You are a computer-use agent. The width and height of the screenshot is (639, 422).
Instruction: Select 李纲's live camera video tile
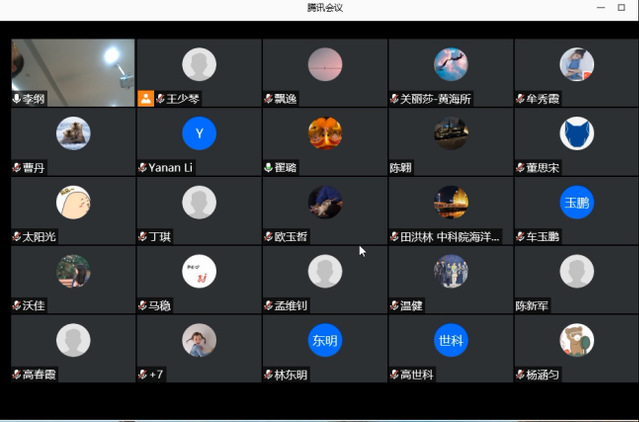pos(73,73)
